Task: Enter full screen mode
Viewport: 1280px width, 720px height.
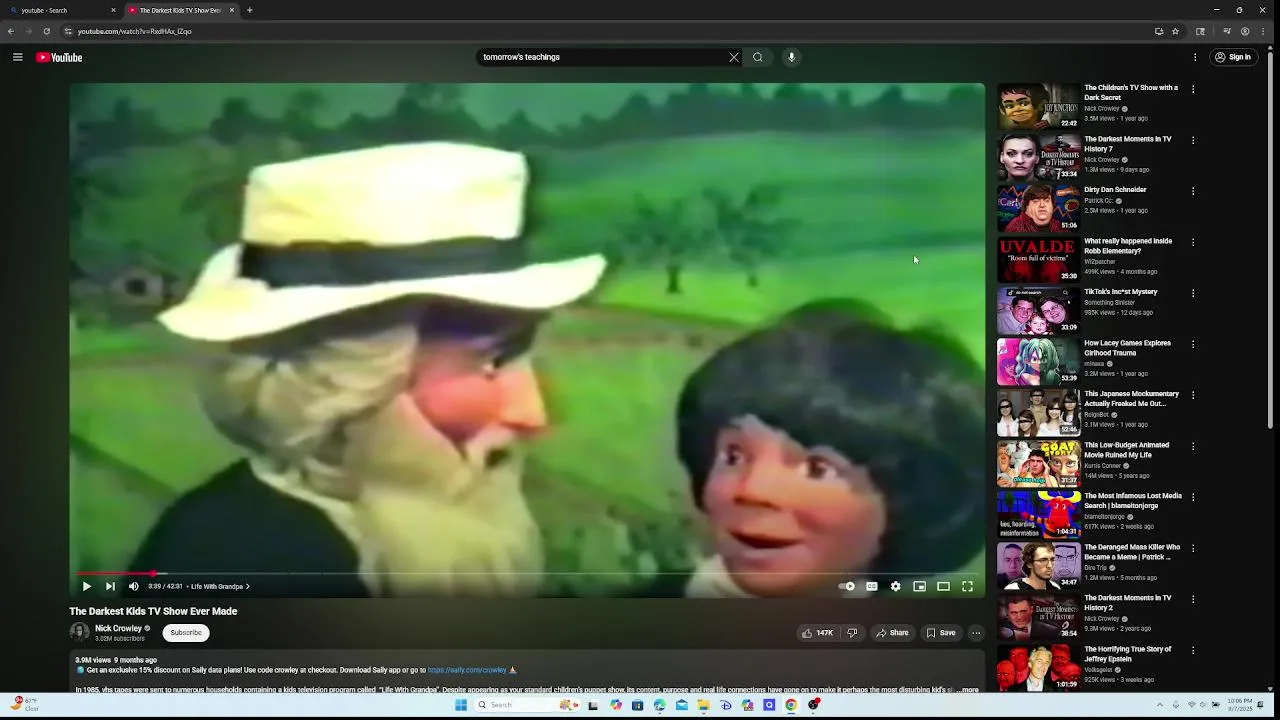Action: point(967,586)
